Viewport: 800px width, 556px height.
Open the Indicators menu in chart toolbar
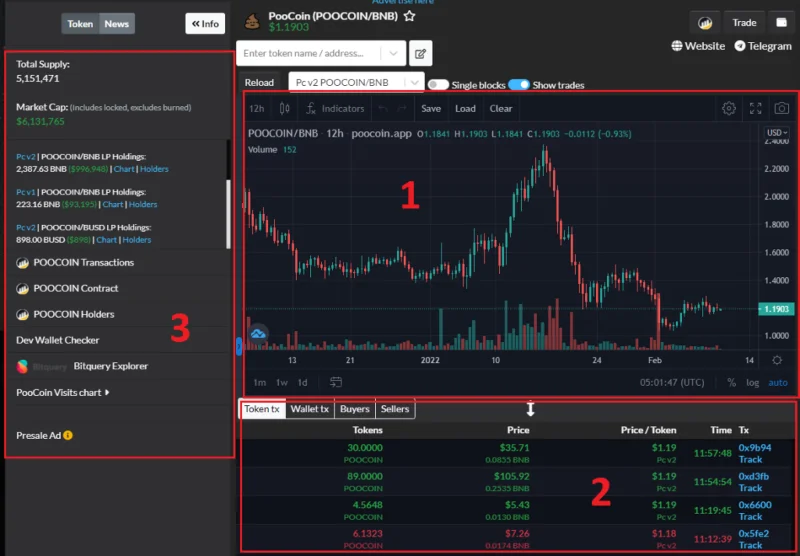(x=335, y=108)
